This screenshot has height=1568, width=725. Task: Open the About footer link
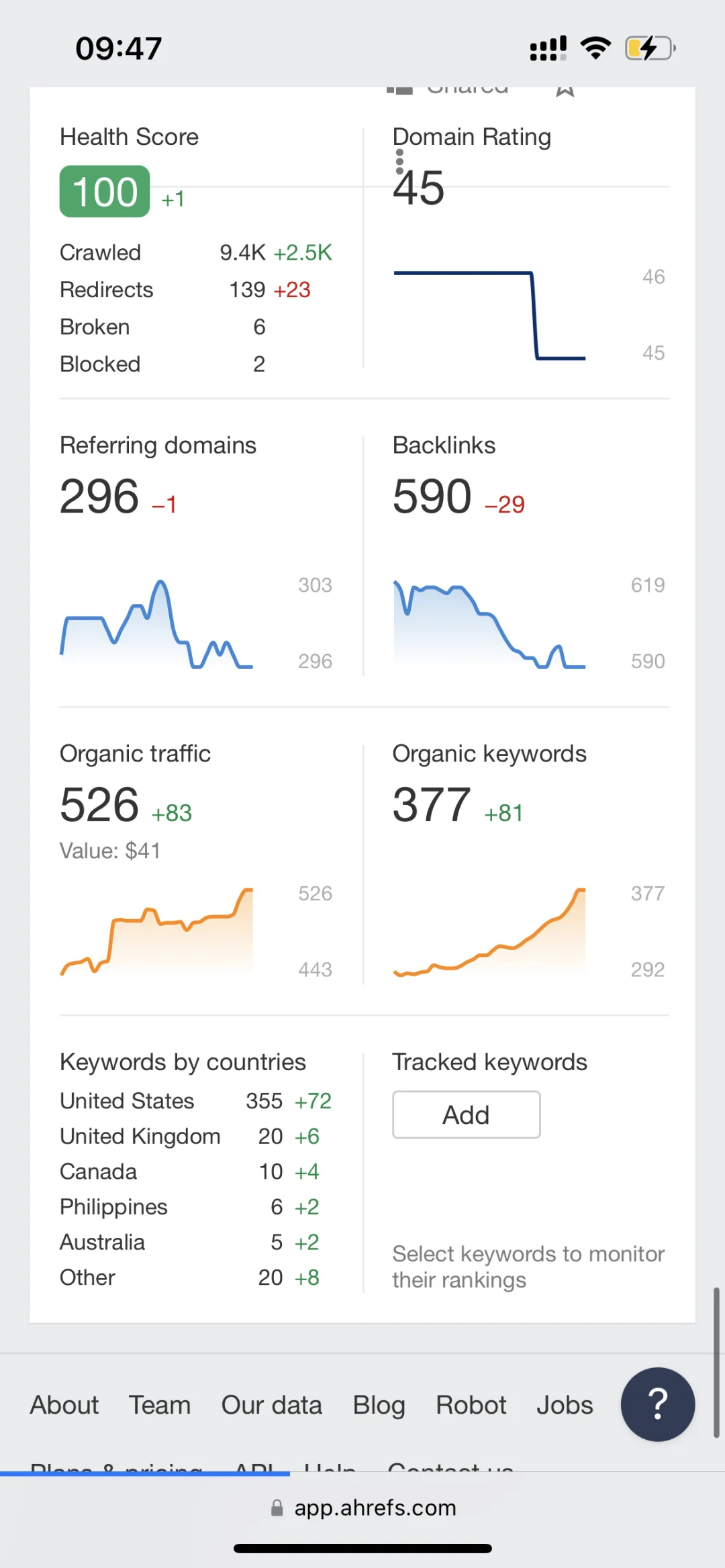point(64,1405)
